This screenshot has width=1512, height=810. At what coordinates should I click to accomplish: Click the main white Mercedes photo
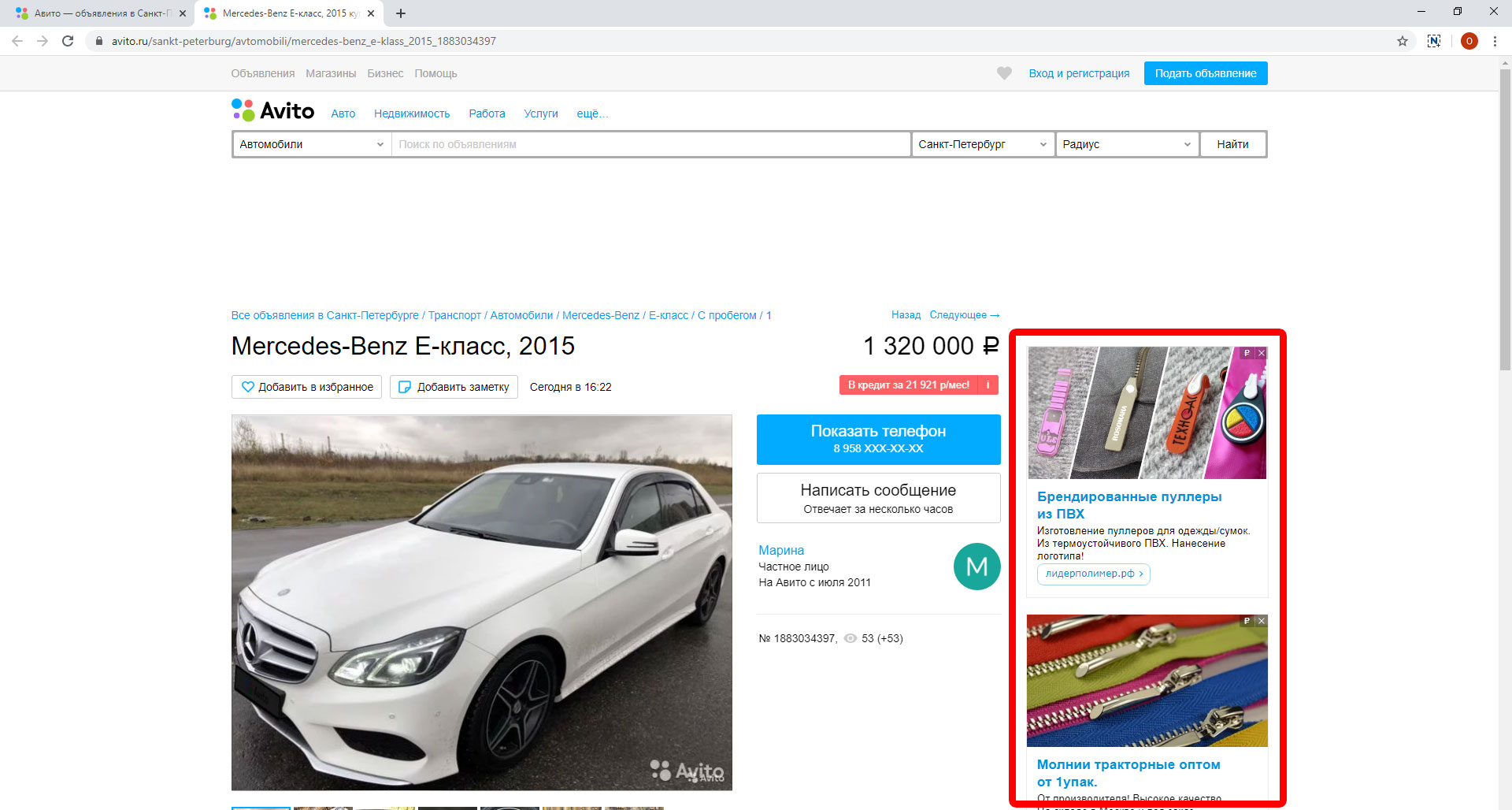[482, 603]
